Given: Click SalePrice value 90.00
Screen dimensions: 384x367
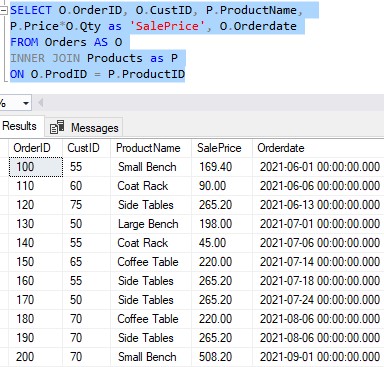Looking at the screenshot, I should click(222, 186).
